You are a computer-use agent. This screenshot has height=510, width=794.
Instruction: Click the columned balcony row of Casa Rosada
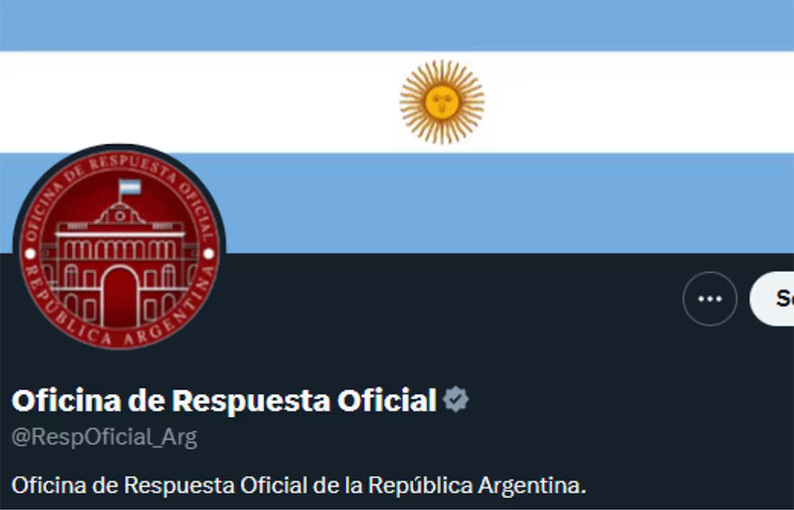[x=120, y=250]
